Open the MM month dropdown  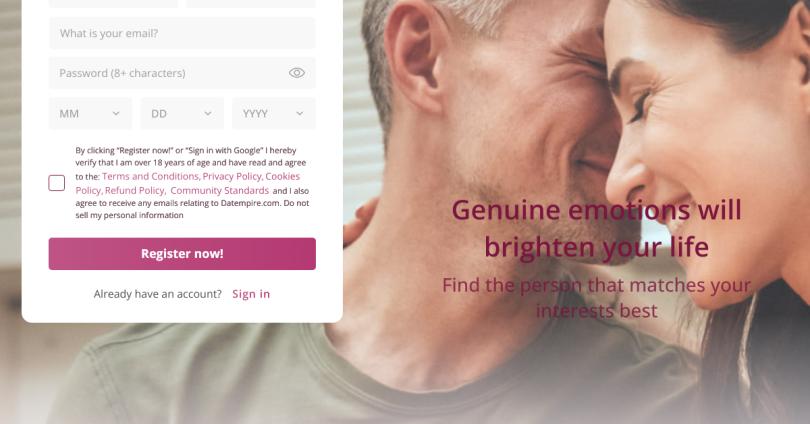(90, 113)
